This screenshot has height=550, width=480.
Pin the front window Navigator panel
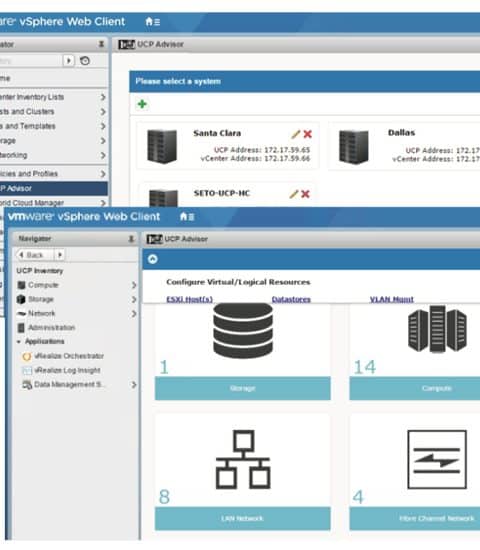click(x=131, y=239)
